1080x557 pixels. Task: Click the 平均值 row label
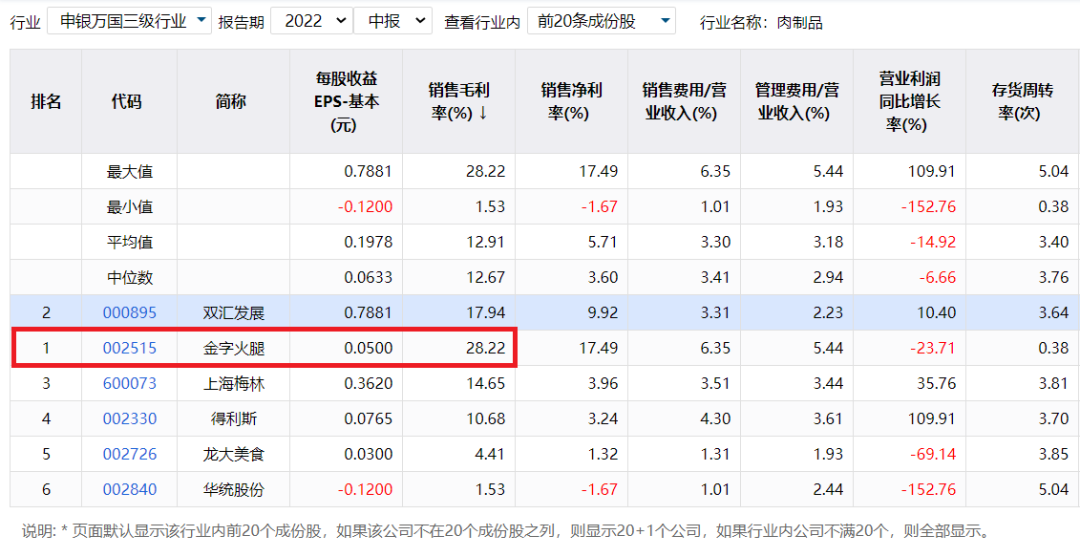[x=129, y=242]
